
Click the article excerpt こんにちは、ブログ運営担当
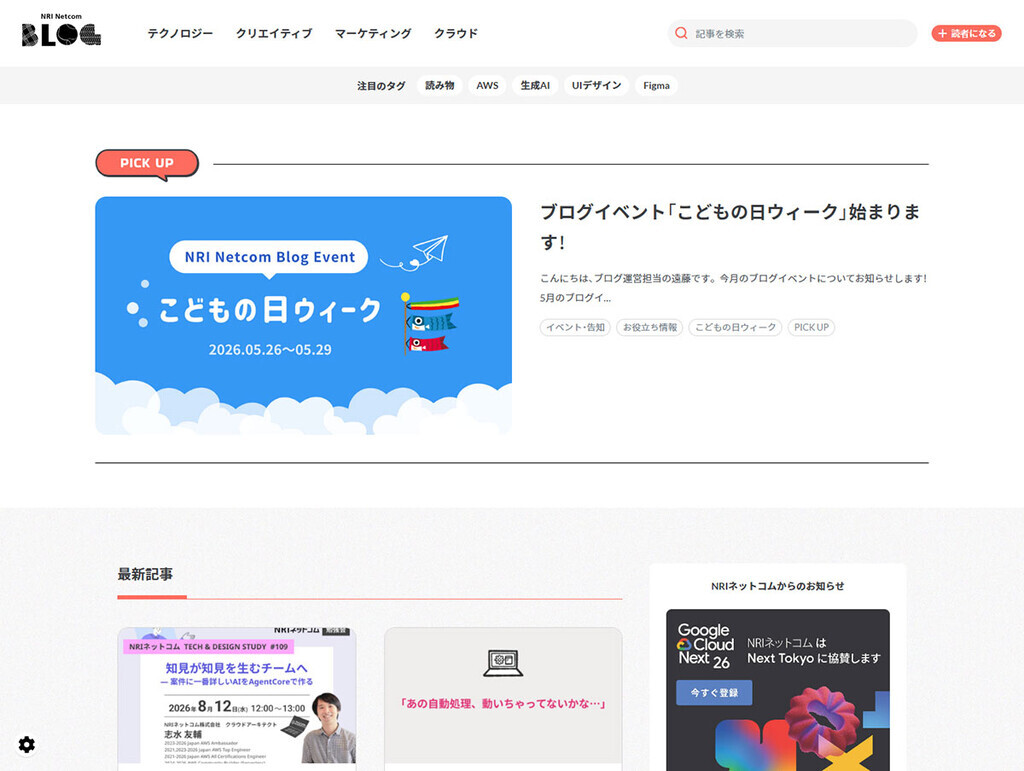733,287
